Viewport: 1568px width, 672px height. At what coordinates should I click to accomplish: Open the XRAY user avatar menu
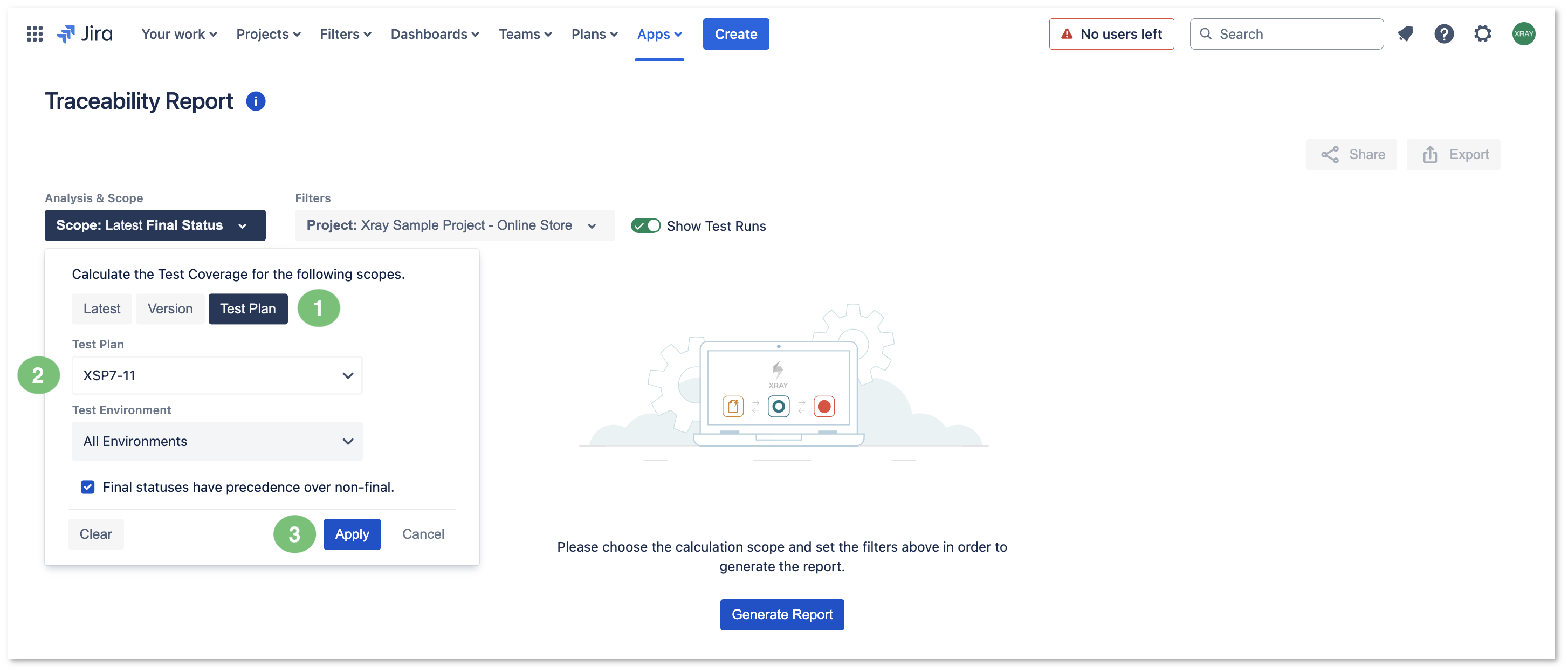click(1524, 34)
